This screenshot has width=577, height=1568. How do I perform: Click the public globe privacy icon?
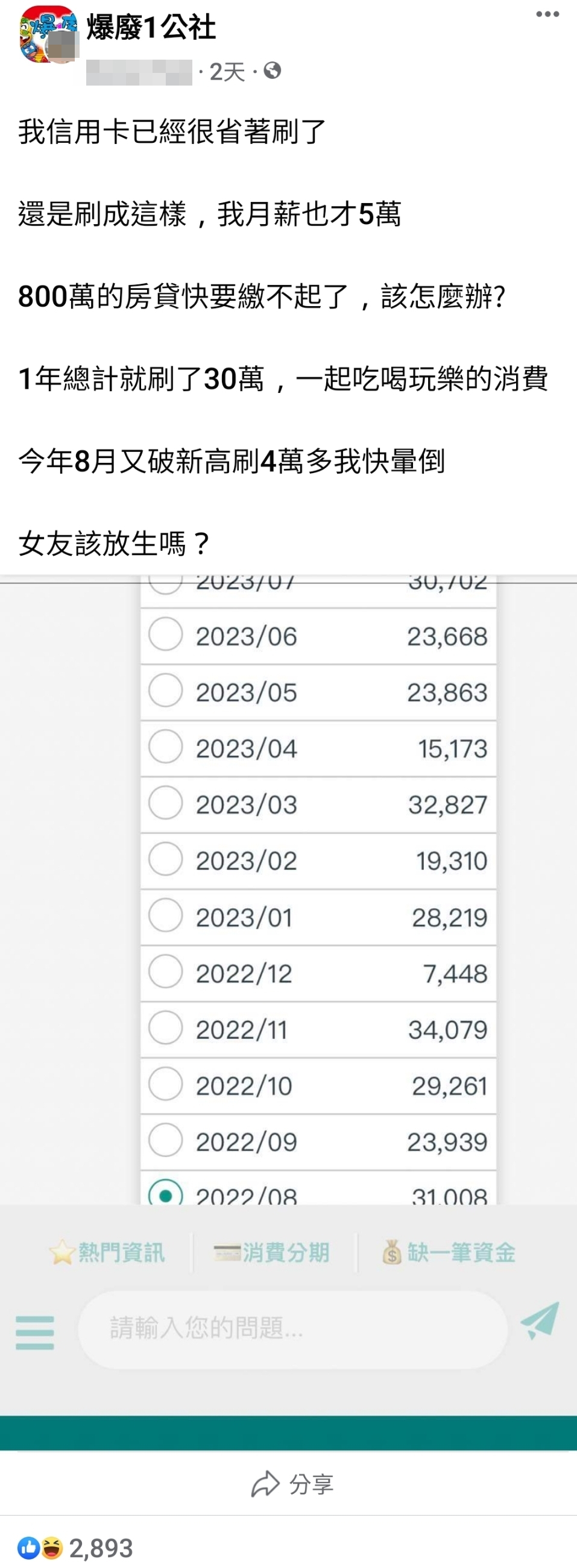[273, 71]
